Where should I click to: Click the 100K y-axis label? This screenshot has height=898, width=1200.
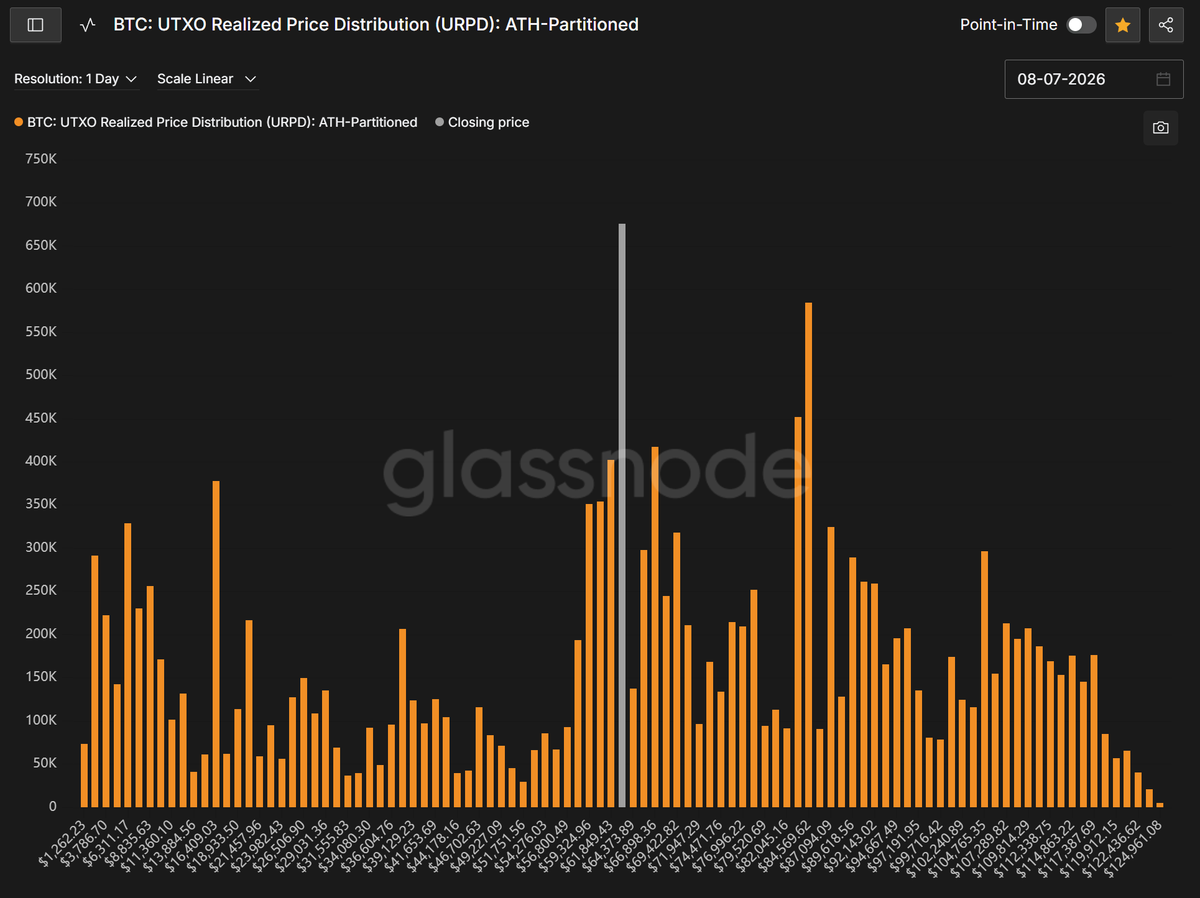pyautogui.click(x=43, y=721)
